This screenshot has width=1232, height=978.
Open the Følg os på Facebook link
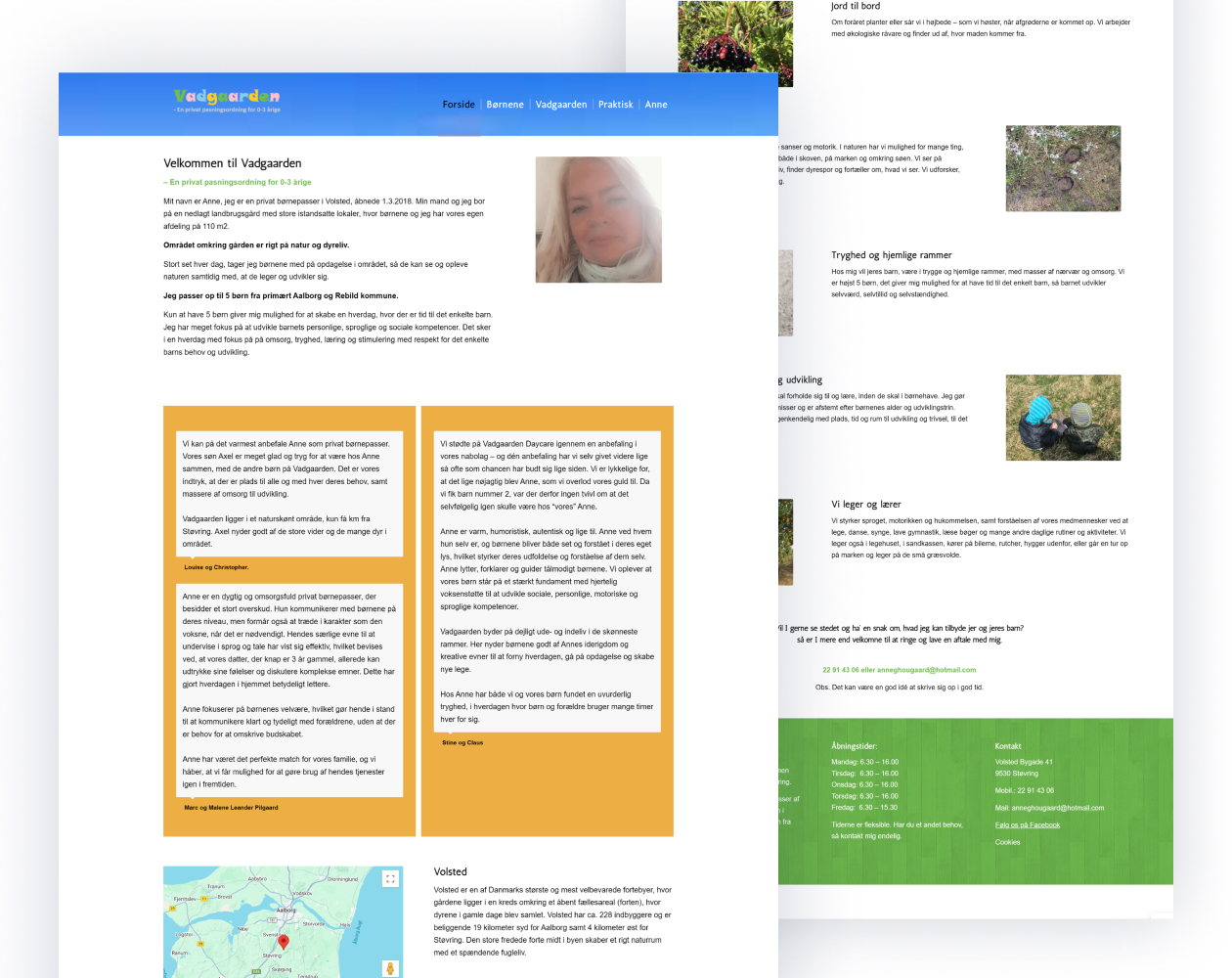[1027, 825]
